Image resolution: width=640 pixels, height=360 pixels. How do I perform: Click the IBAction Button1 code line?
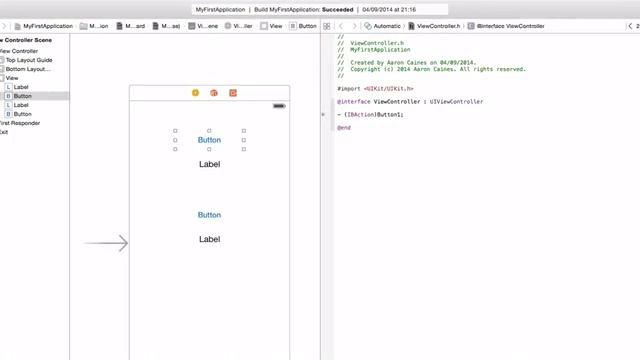(x=370, y=115)
